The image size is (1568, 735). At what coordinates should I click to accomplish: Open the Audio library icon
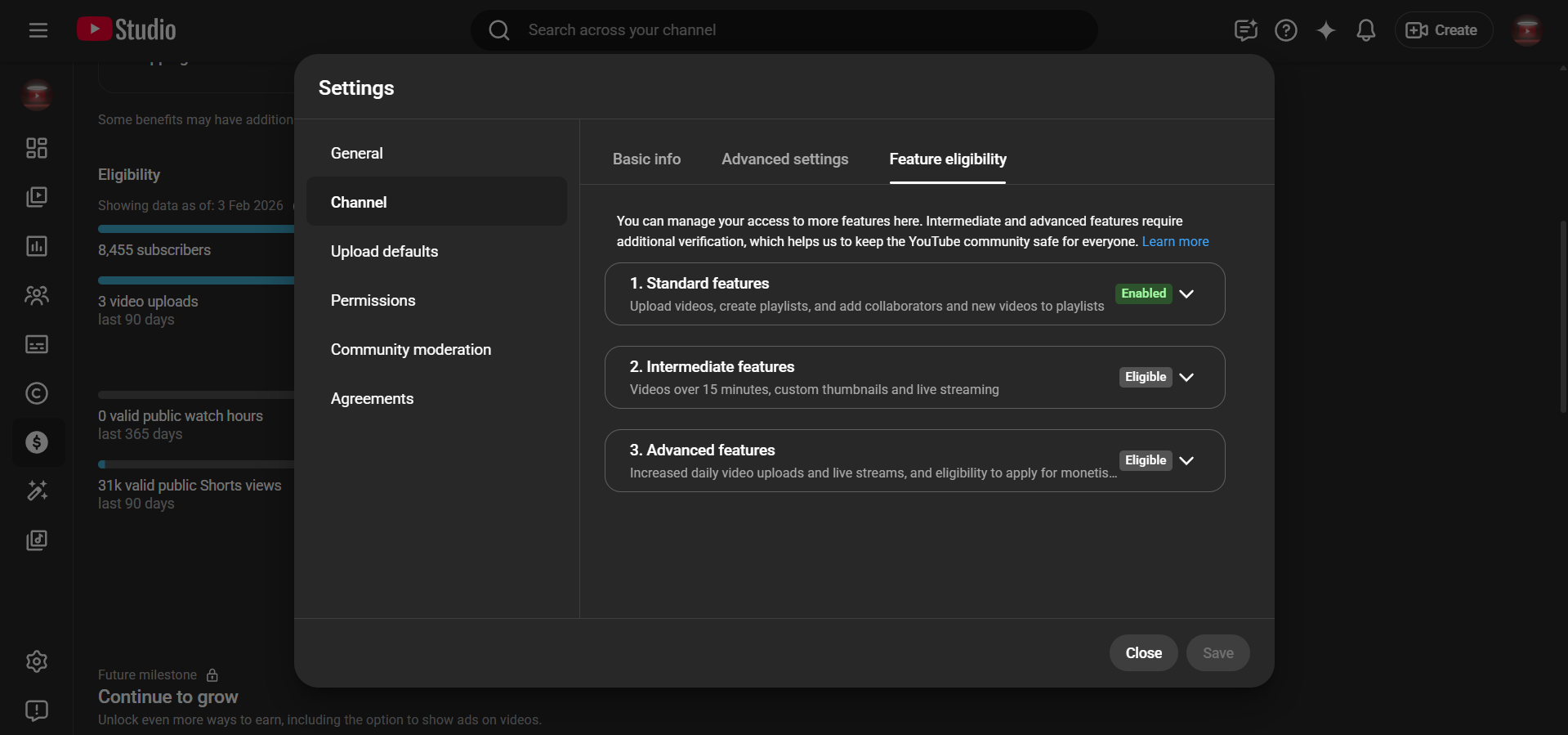coord(37,540)
